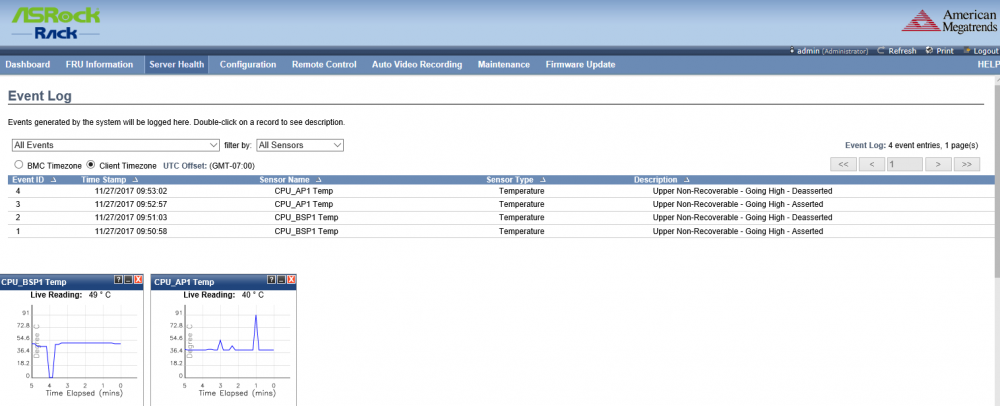
Task: Sort by Event ID column arrow
Action: click(x=53, y=180)
